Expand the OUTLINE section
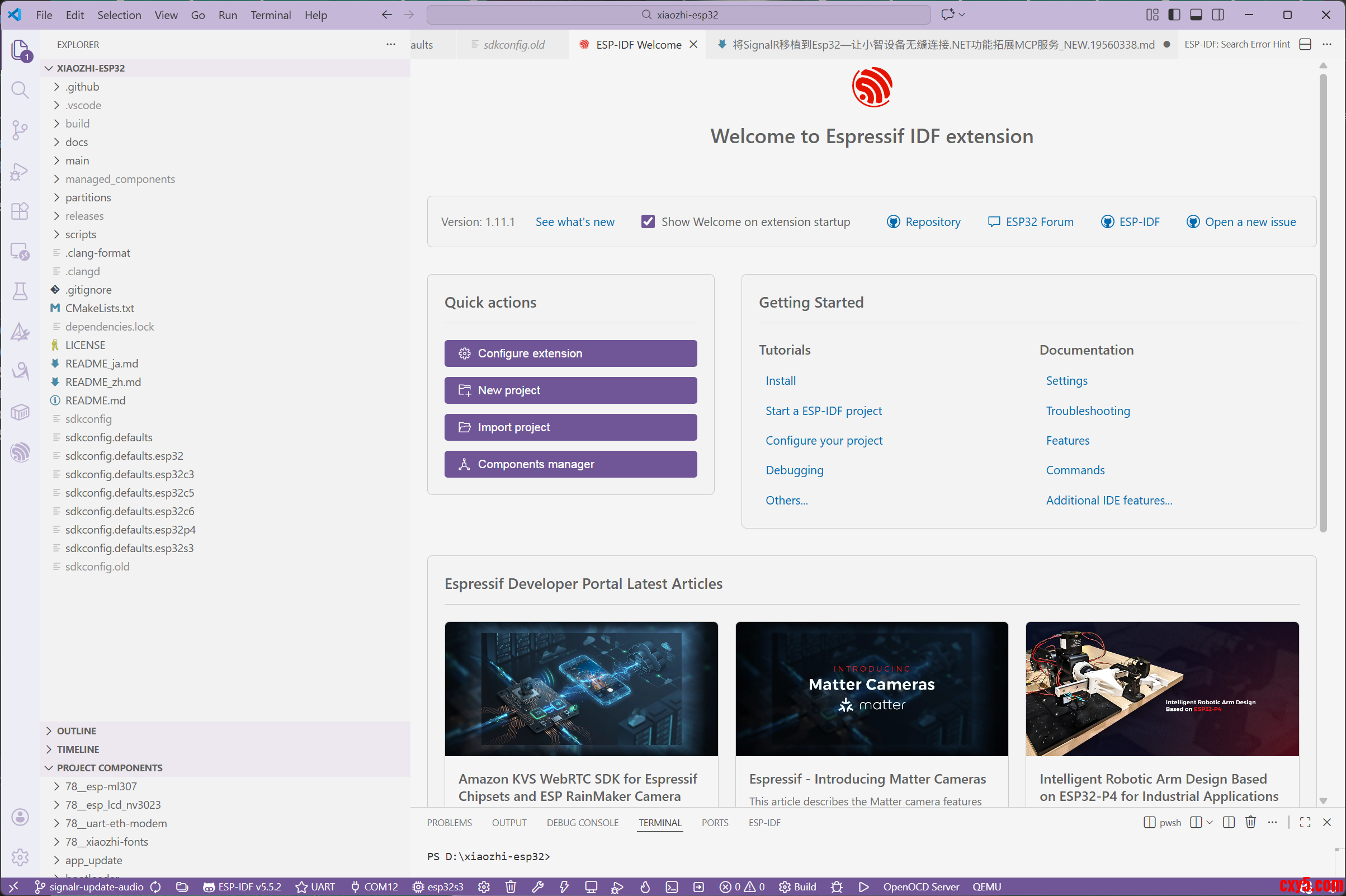This screenshot has height=896, width=1346. tap(77, 730)
